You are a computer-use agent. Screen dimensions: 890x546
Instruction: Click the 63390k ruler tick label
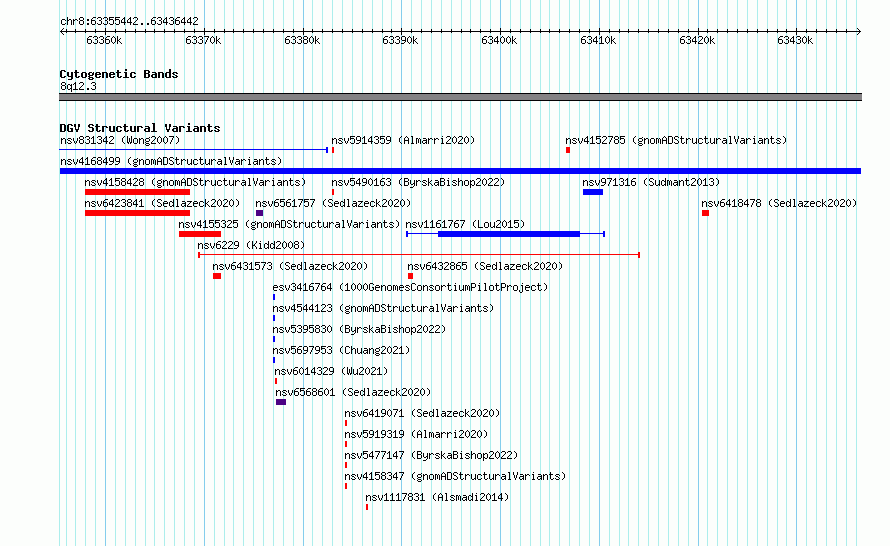point(400,40)
